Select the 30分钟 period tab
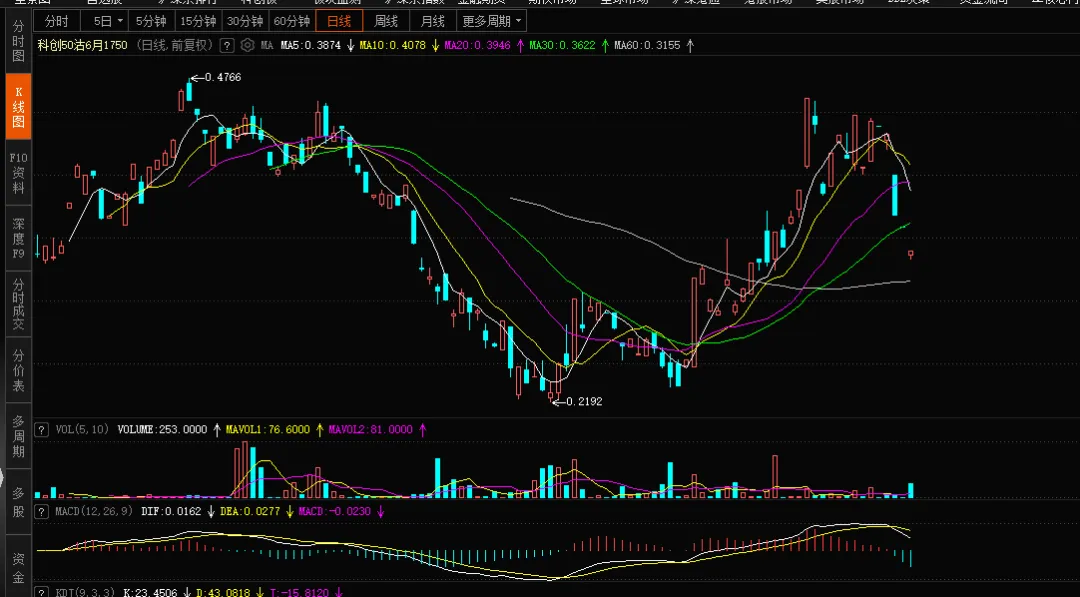This screenshot has width=1080, height=597. (245, 21)
